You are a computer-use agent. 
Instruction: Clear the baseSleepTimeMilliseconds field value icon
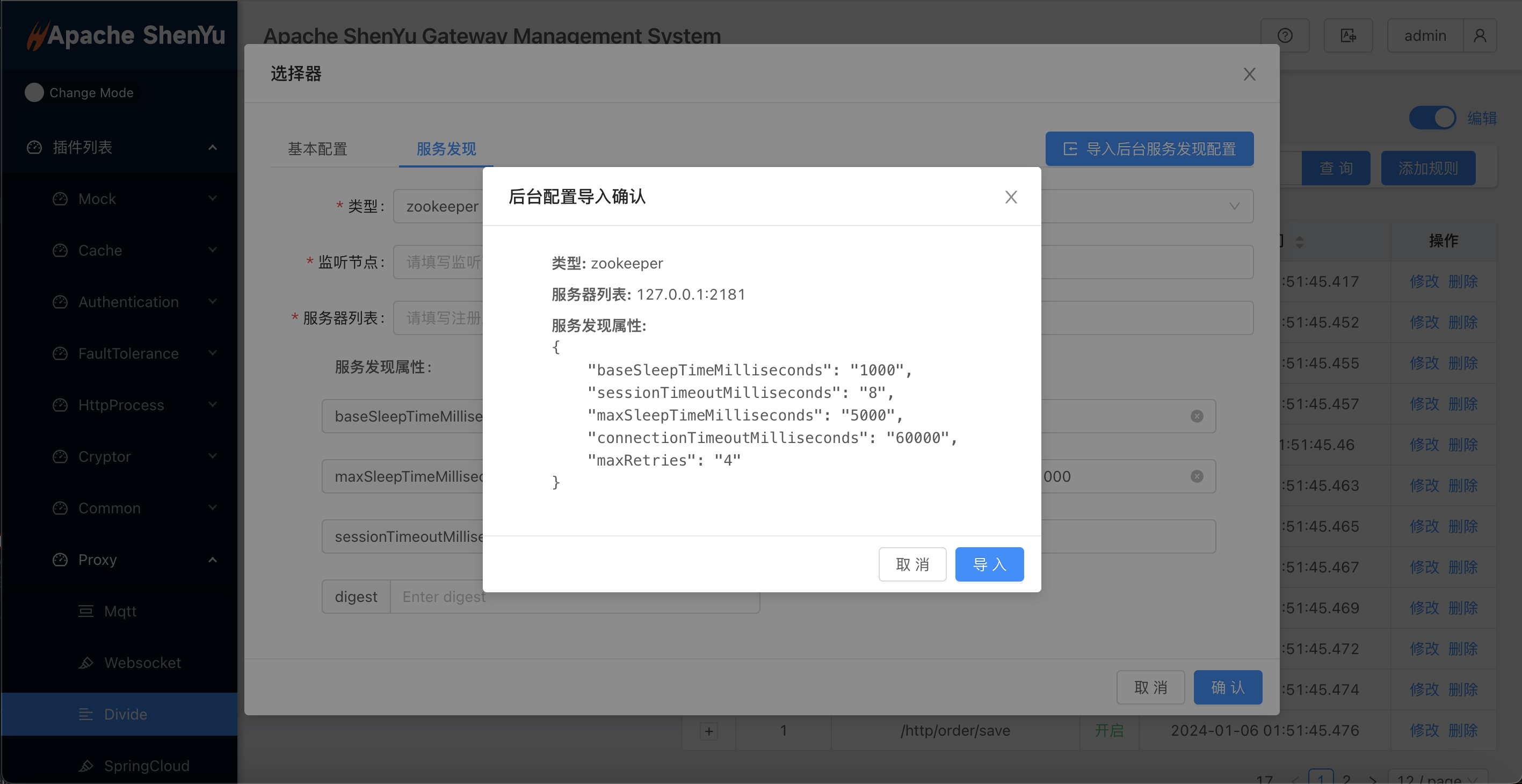[1197, 417]
